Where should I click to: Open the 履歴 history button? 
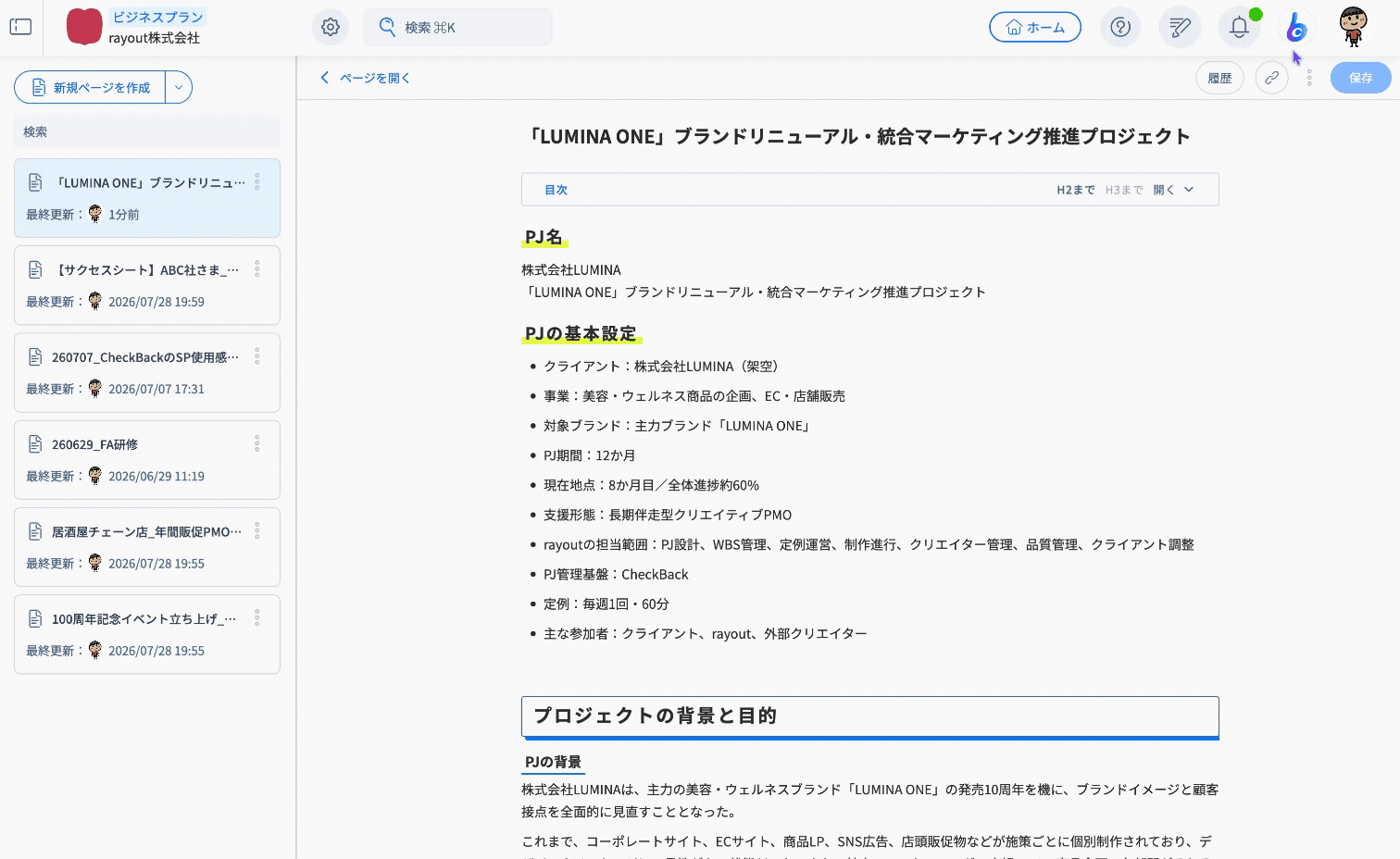point(1219,79)
